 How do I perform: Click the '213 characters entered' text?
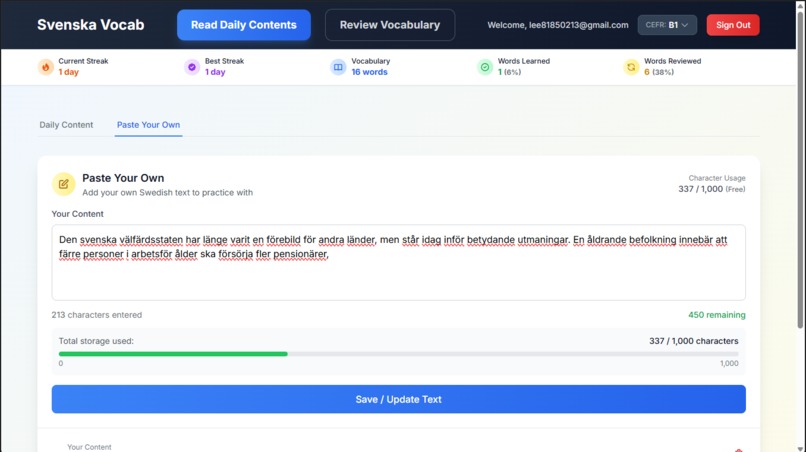pos(97,315)
